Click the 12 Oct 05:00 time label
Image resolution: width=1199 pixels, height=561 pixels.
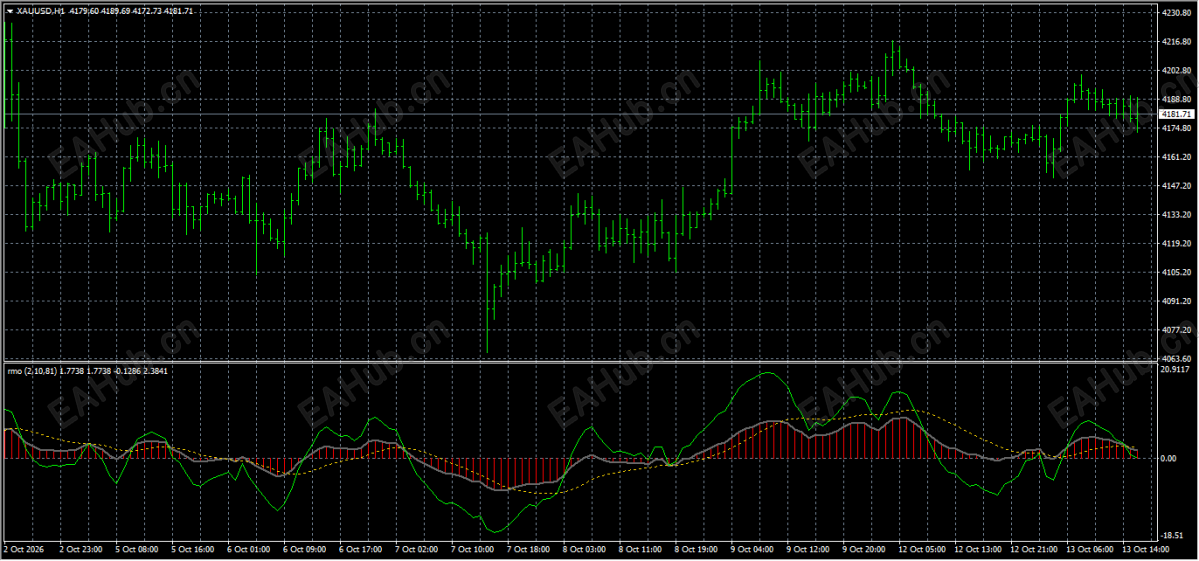[920, 549]
